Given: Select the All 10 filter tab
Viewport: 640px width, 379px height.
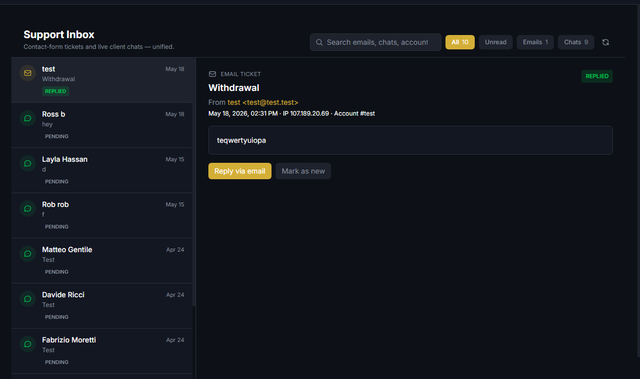Looking at the screenshot, I should [460, 42].
